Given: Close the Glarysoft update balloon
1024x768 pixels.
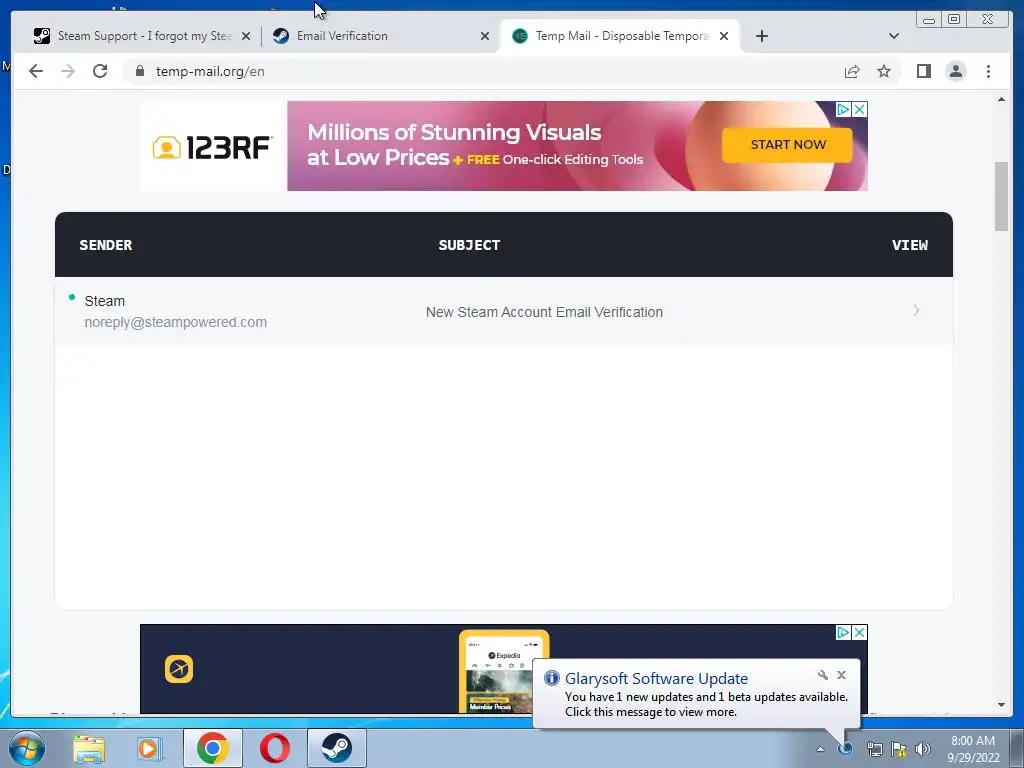Looking at the screenshot, I should [x=841, y=675].
